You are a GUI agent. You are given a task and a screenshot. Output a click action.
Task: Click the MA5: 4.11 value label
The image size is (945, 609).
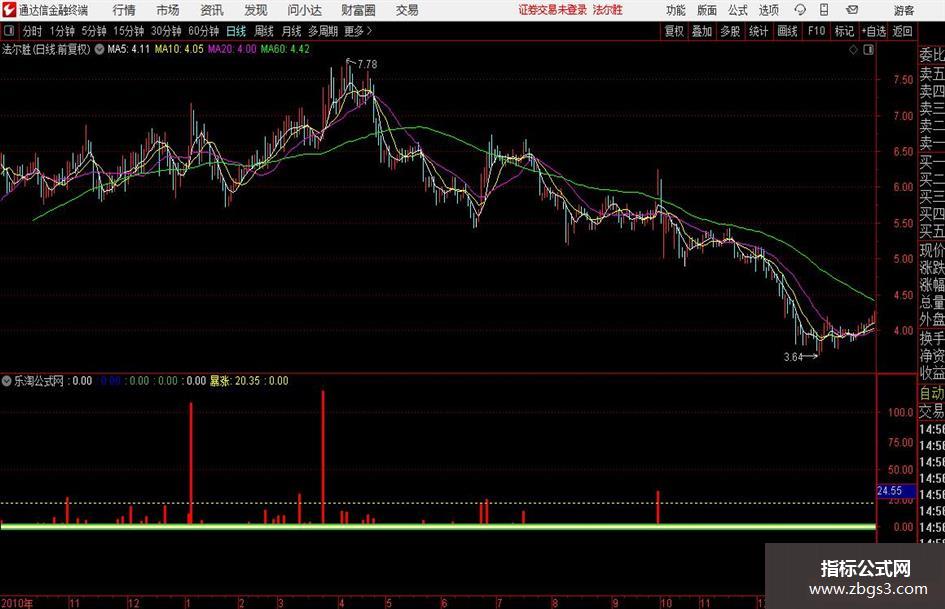pos(128,49)
